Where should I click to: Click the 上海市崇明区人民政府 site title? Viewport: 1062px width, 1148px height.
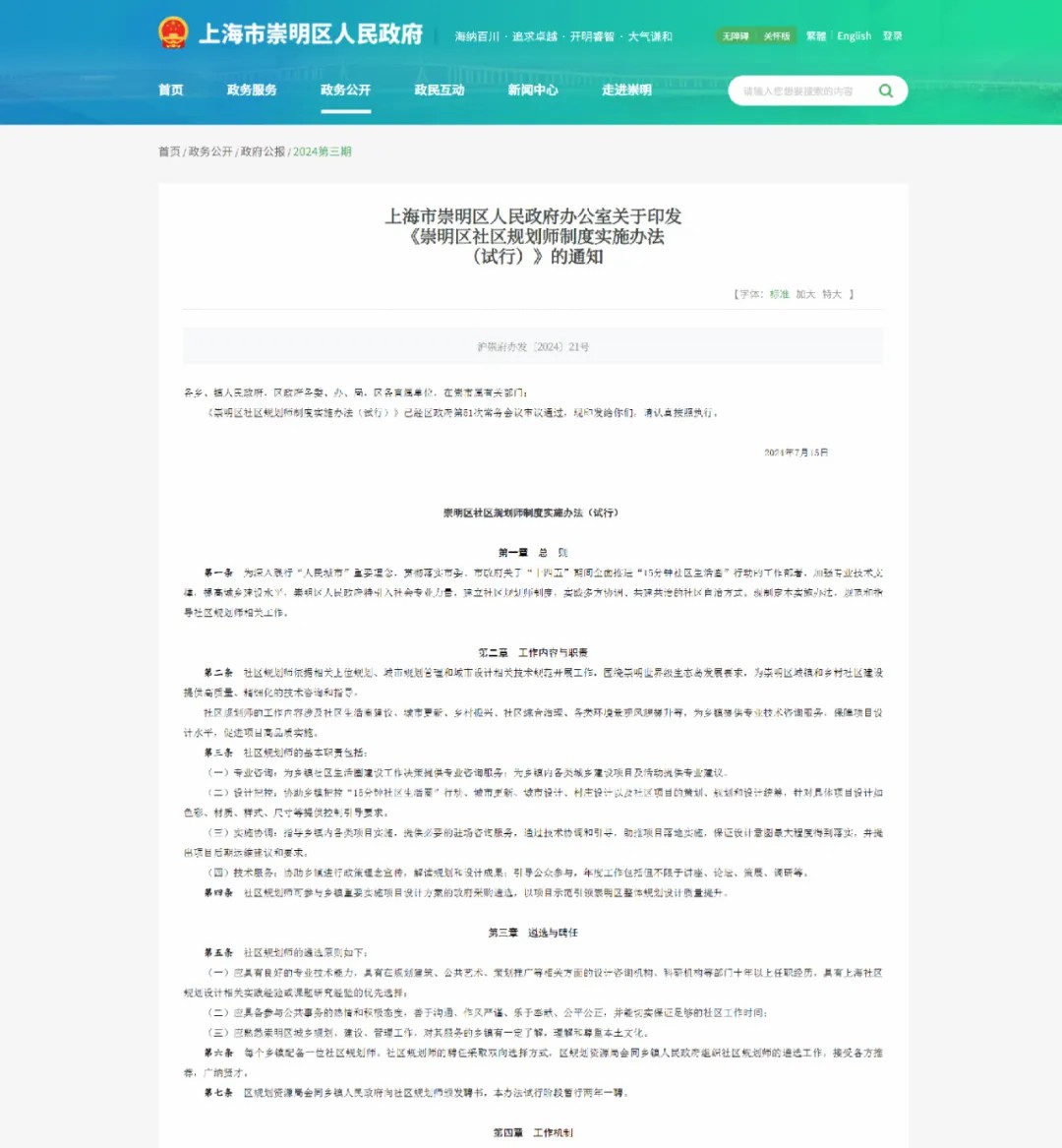click(x=311, y=33)
